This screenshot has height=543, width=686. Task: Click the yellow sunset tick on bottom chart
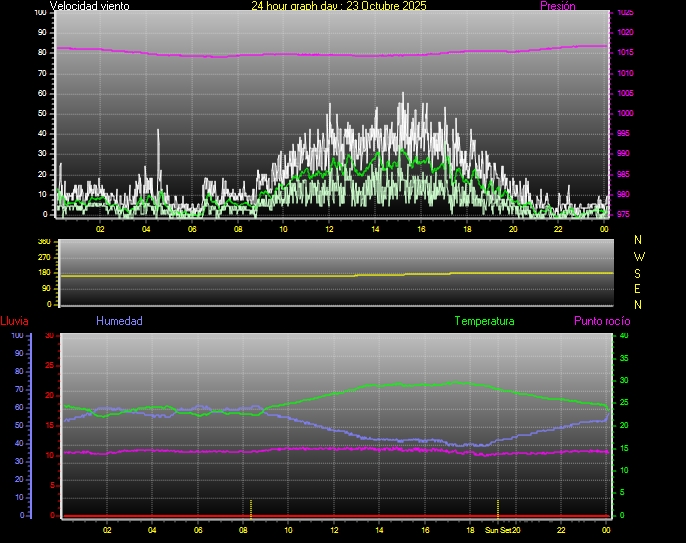pos(498,507)
